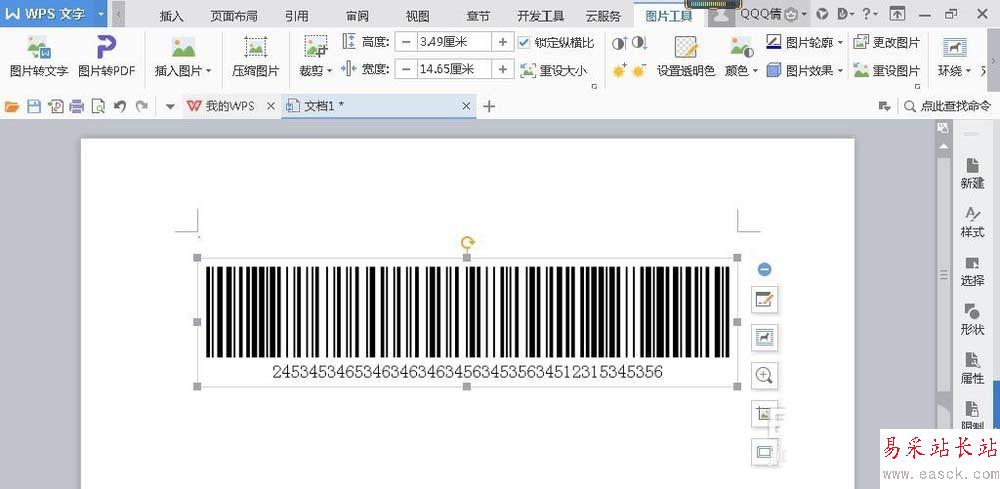1000x489 pixels.
Task: Undo the last action
Action: (x=119, y=106)
